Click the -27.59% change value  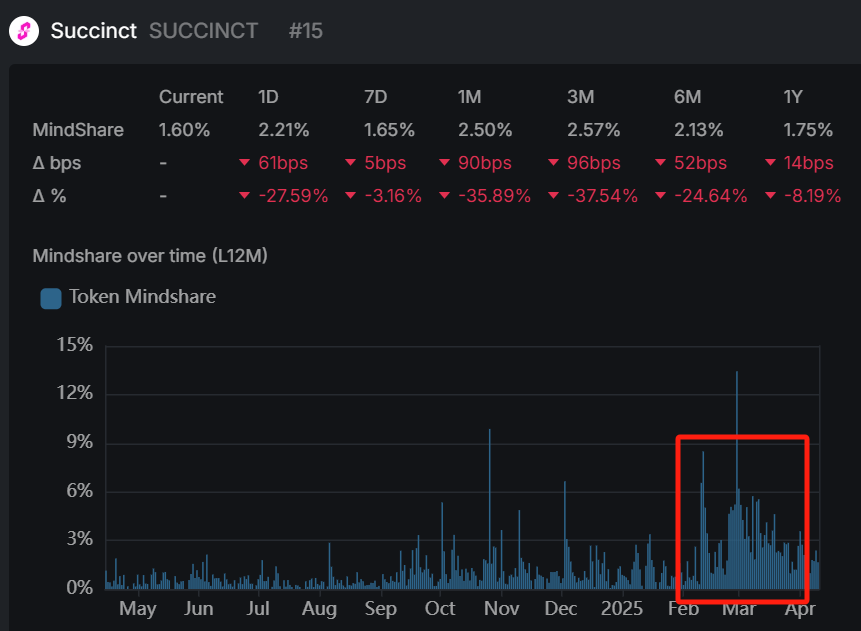(293, 196)
